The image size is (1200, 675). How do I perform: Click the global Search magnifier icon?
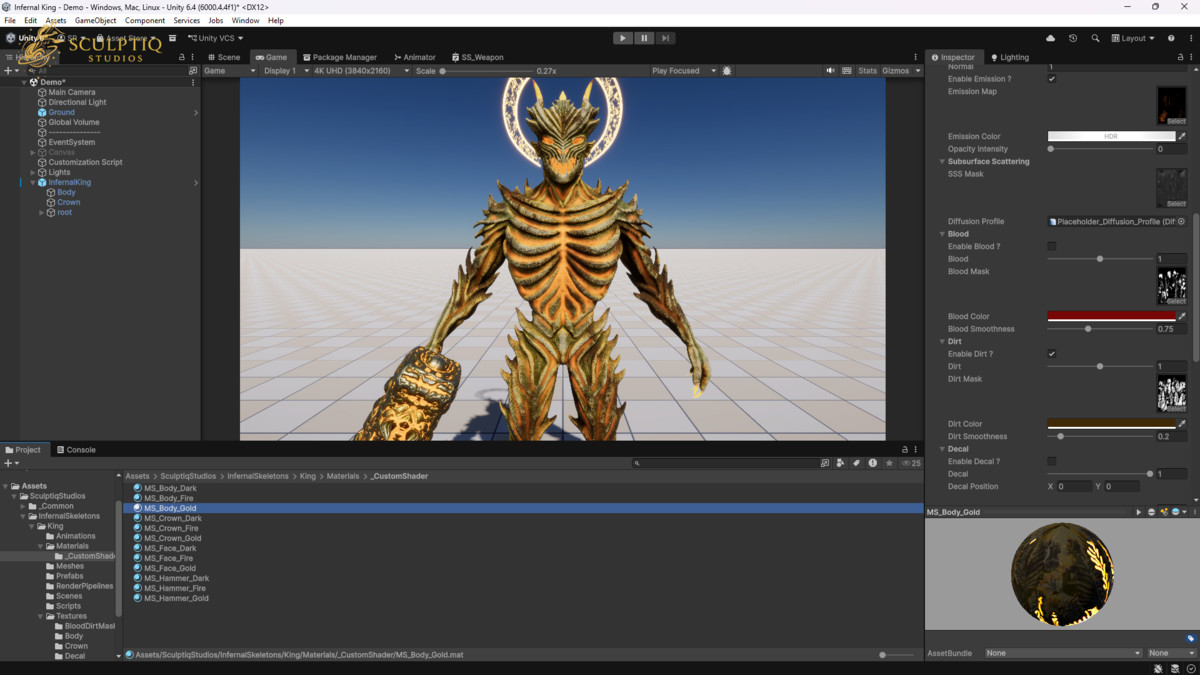[1095, 38]
